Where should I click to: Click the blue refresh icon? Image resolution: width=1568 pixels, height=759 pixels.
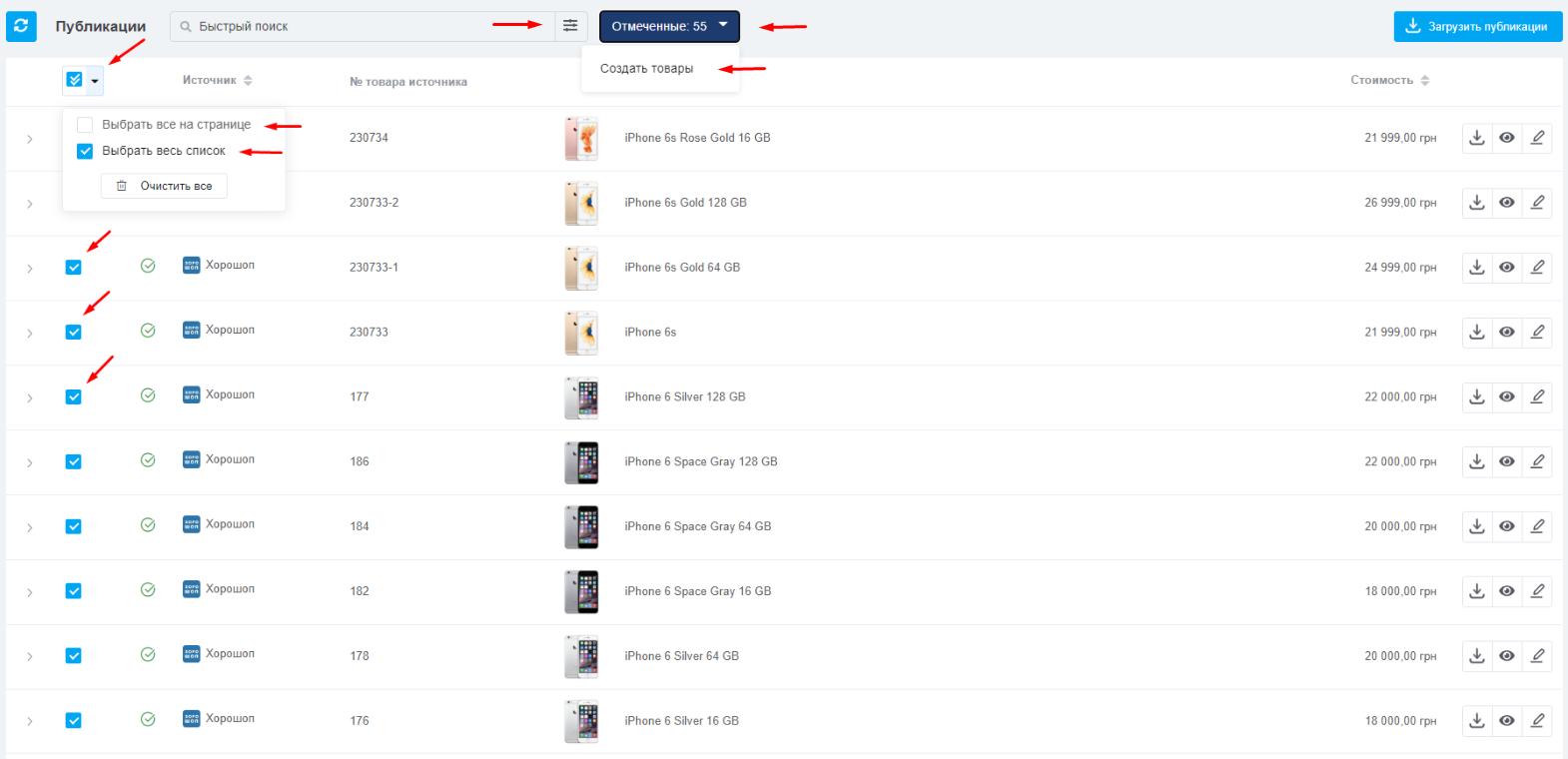(21, 26)
